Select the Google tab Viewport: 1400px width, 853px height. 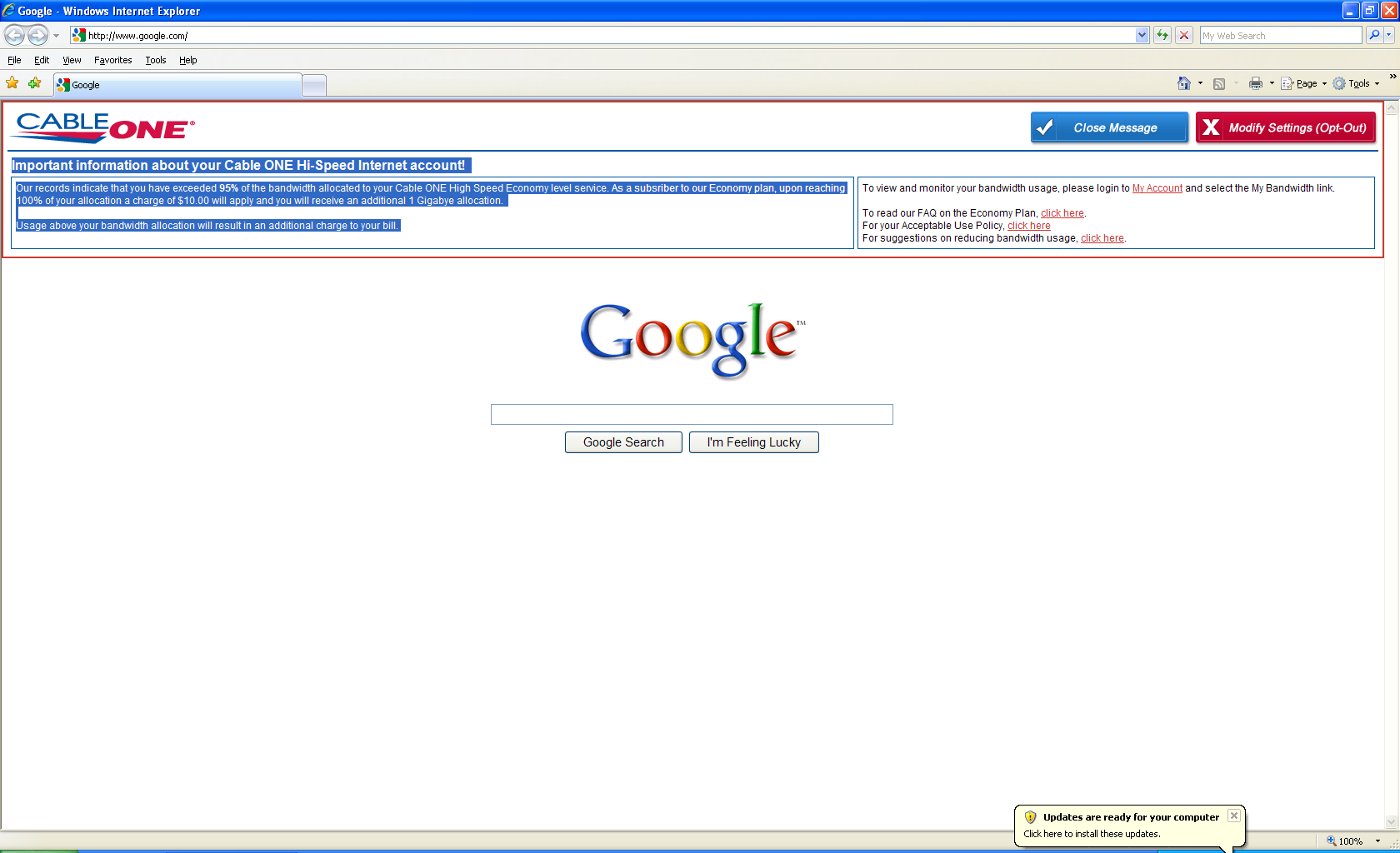pyautogui.click(x=177, y=85)
